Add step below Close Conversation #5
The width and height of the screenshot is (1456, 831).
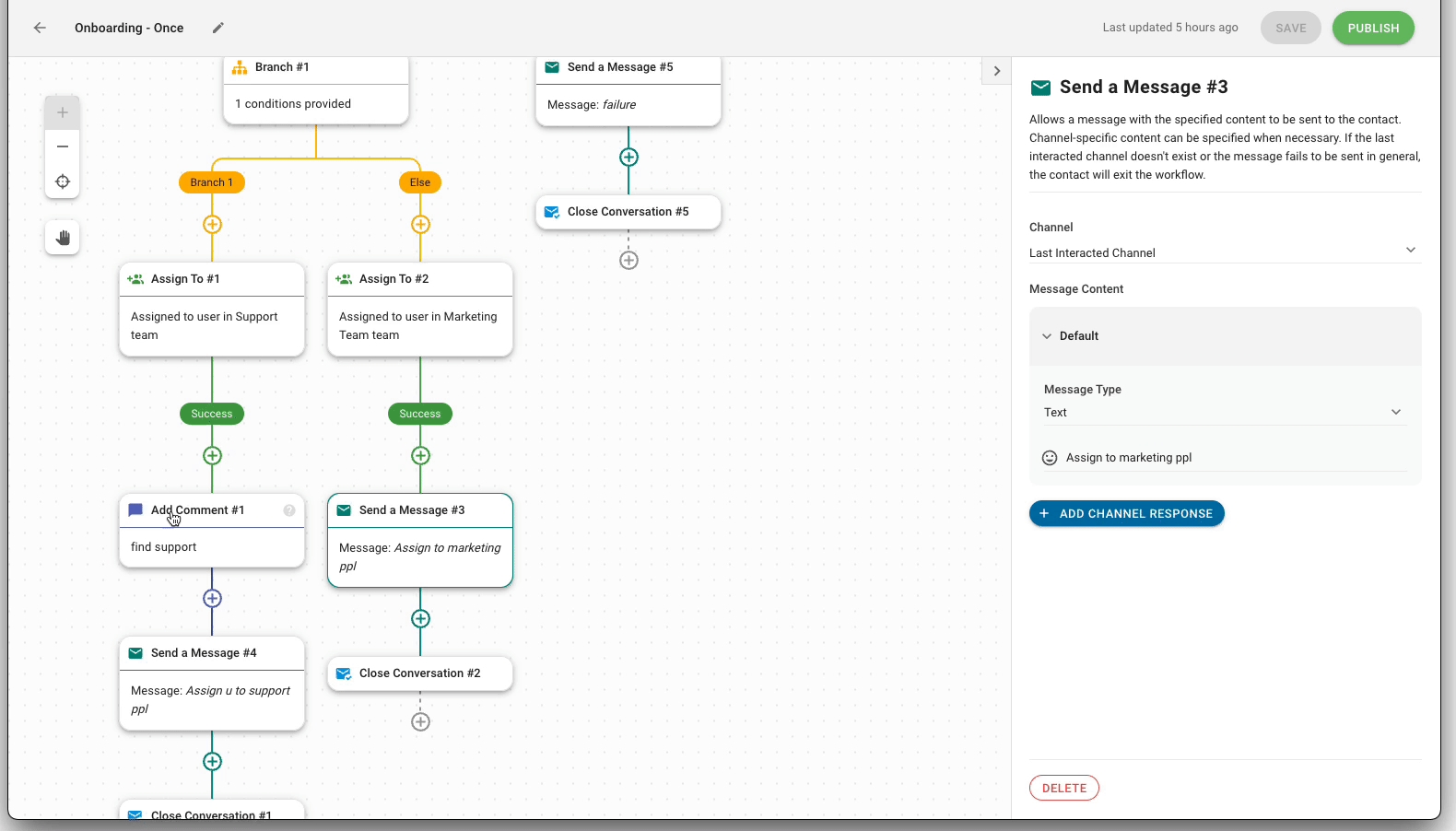[x=628, y=261]
